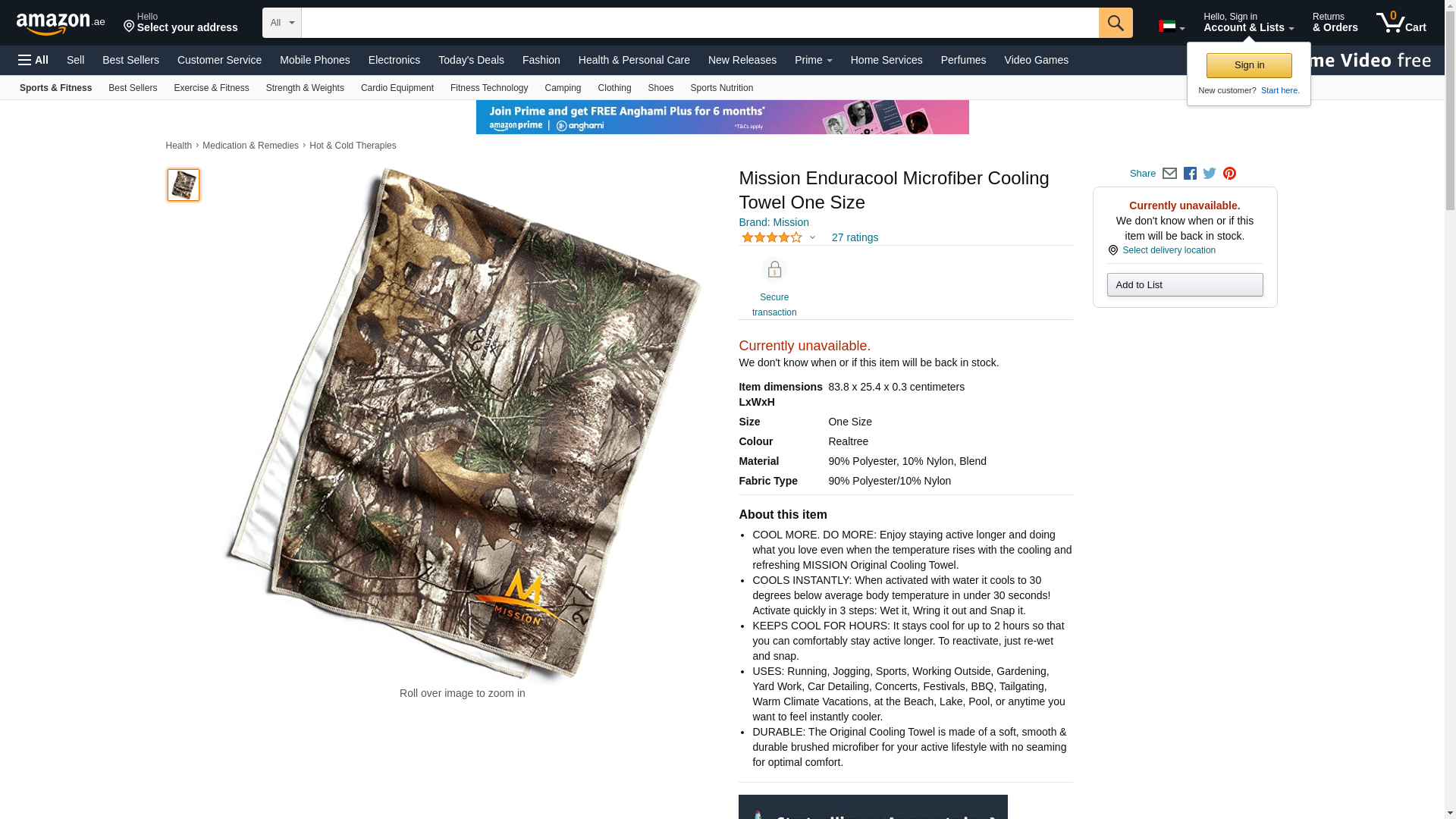Screen dimensions: 1456x819
Task: Click the magnifying glass search button
Action: pos(1116,23)
